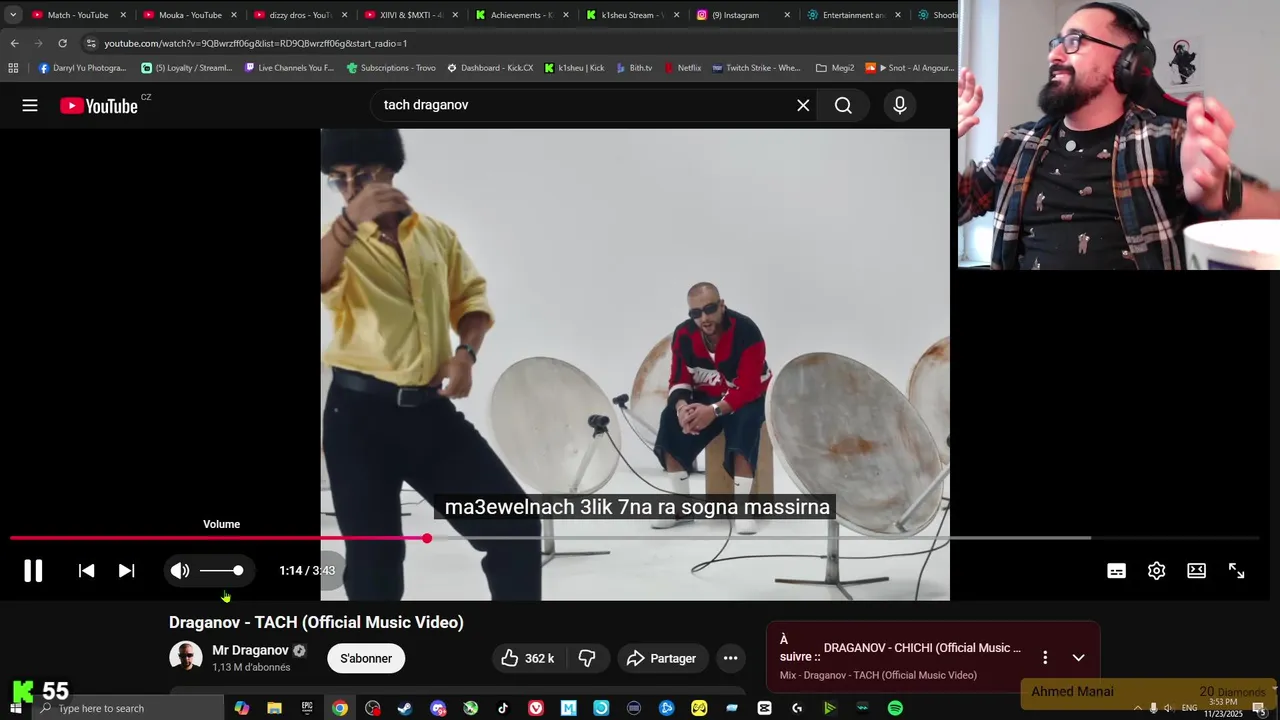The image size is (1280, 720).
Task: Close the (9) Instagram tab
Action: click(x=787, y=15)
